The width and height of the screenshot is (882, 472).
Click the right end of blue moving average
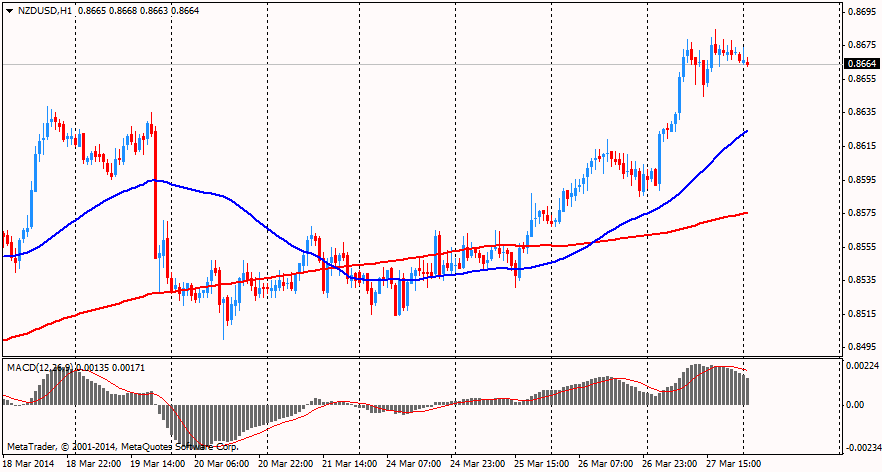click(x=746, y=131)
